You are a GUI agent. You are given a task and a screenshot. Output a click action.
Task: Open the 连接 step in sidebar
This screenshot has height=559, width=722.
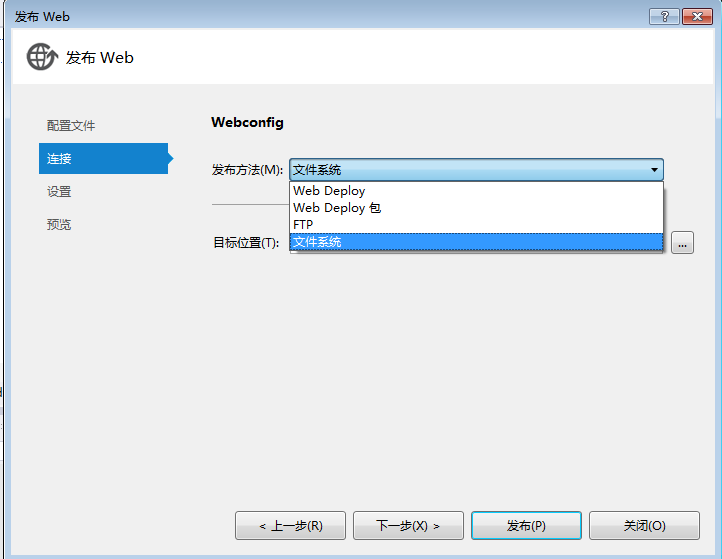tap(104, 158)
